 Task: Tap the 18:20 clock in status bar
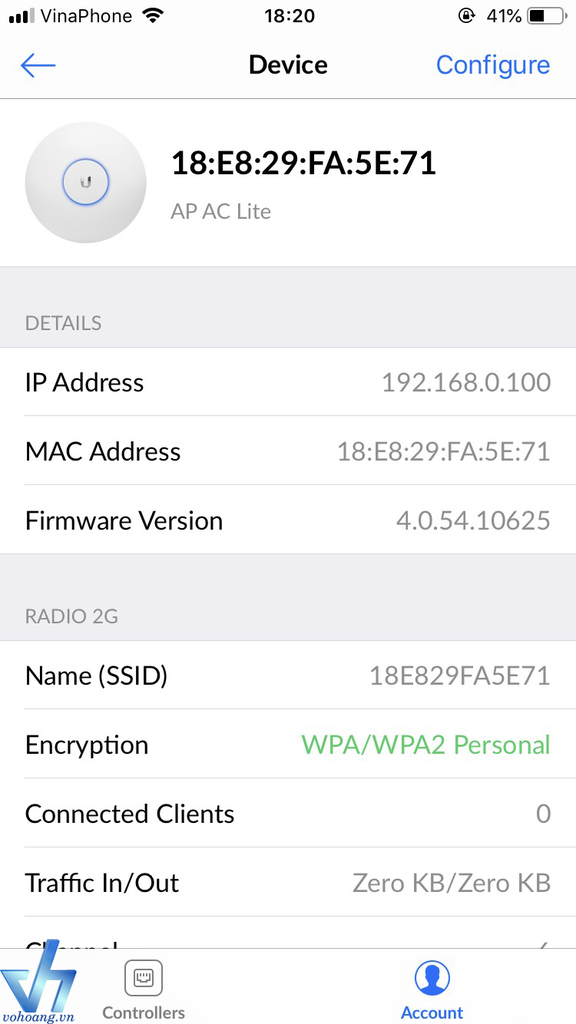pyautogui.click(x=289, y=16)
